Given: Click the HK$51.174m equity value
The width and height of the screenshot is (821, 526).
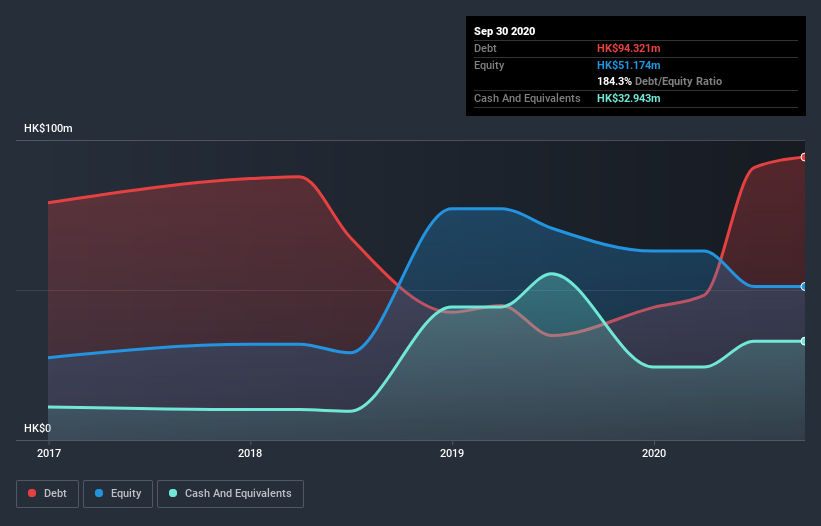Looking at the screenshot, I should click(628, 65).
